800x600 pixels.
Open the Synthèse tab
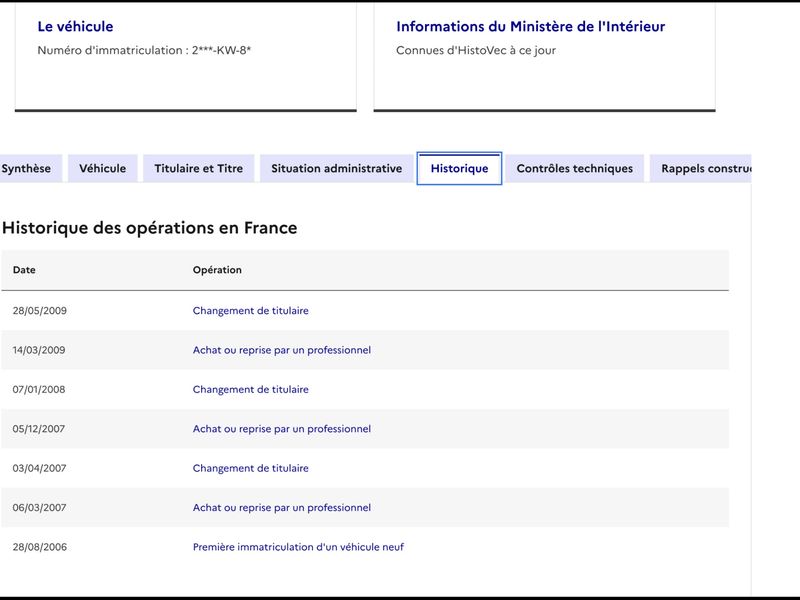click(28, 168)
